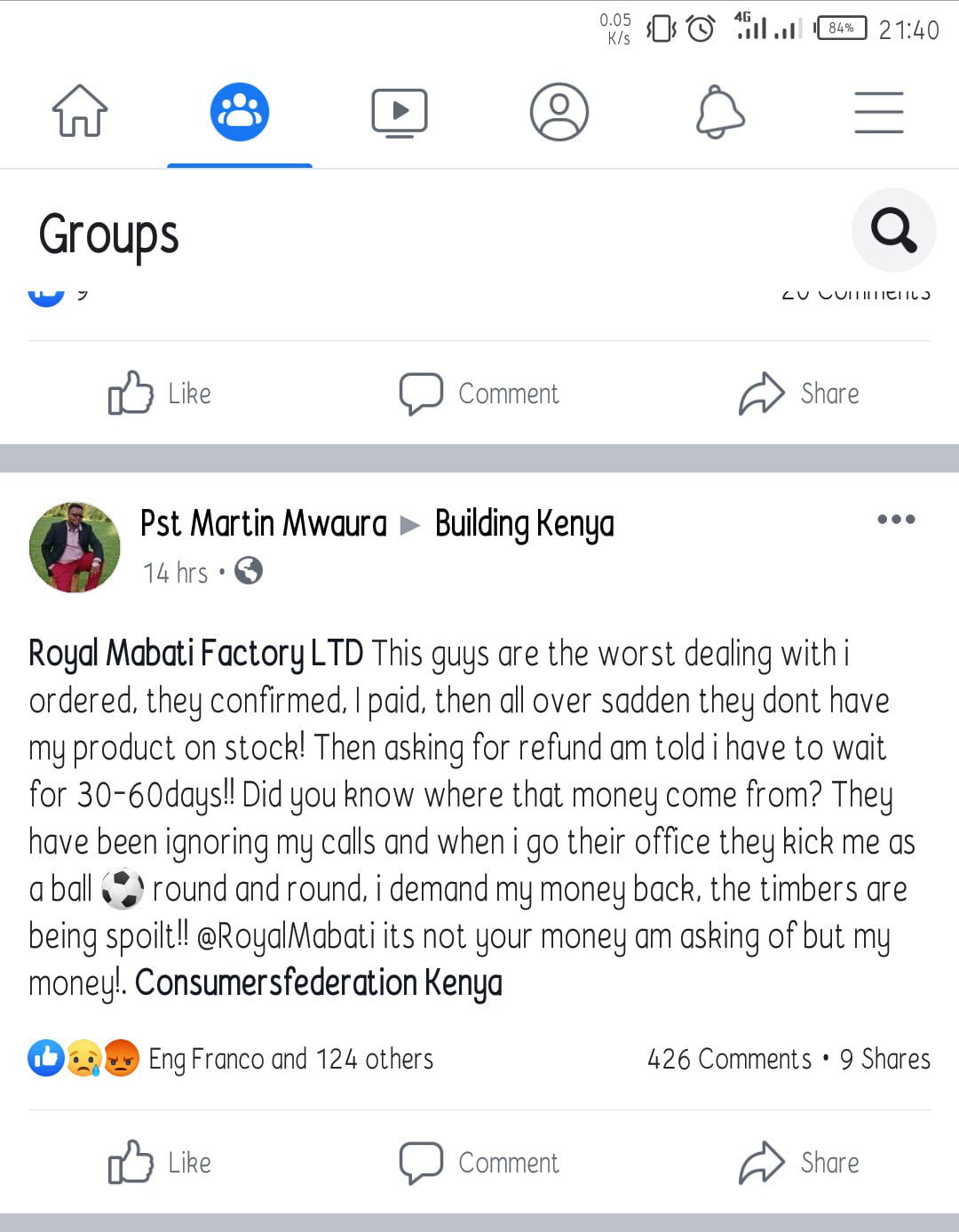
Task: Open the Profile tab icon
Action: [559, 113]
